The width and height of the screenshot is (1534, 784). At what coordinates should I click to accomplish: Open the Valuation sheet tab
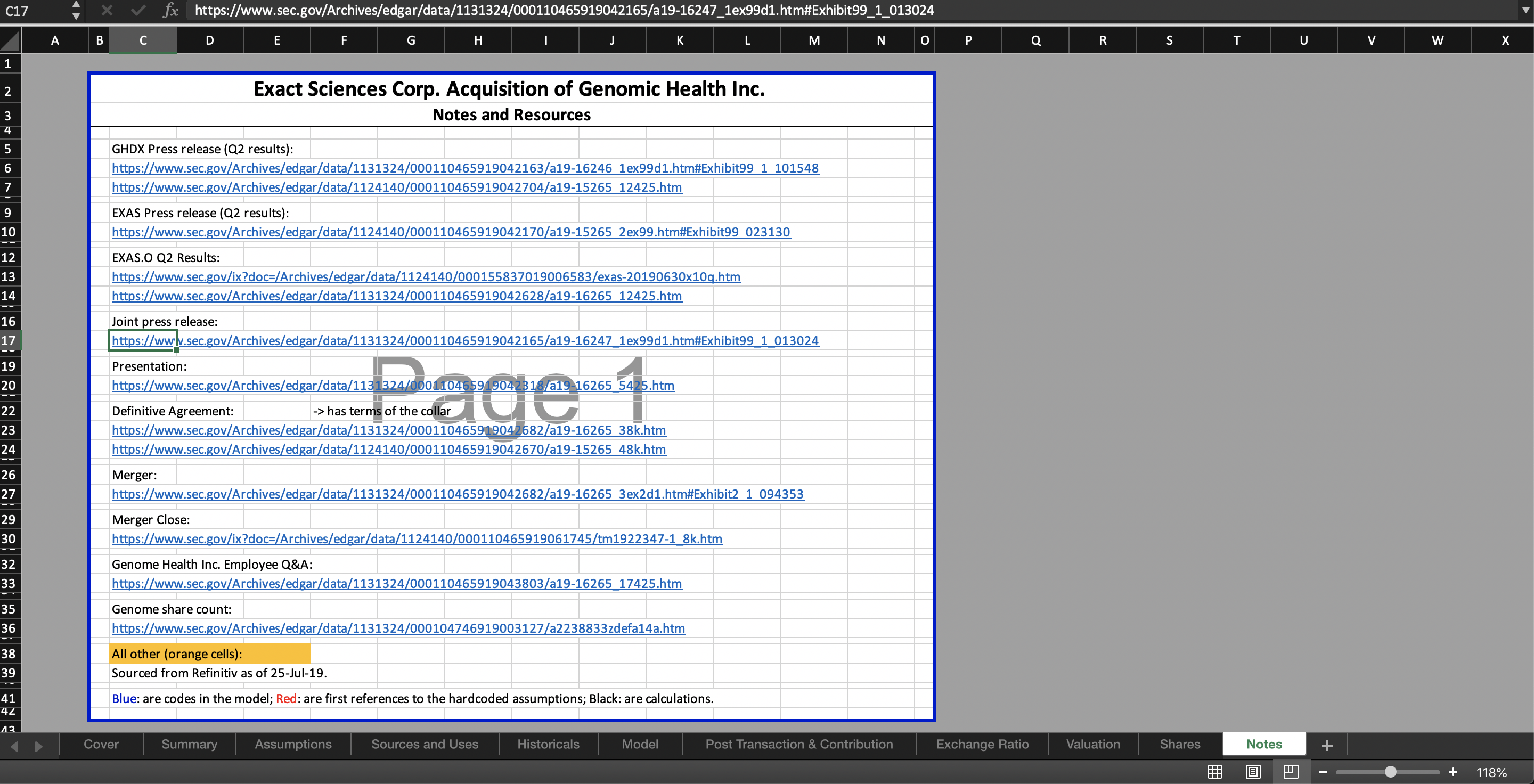tap(1093, 744)
